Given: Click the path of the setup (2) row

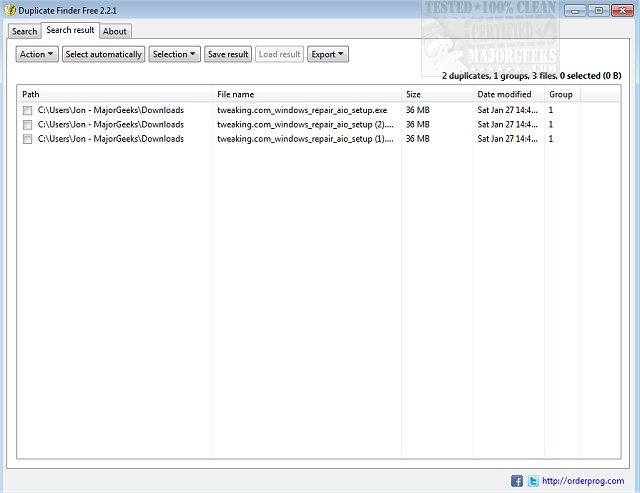Looking at the screenshot, I should 111,124.
